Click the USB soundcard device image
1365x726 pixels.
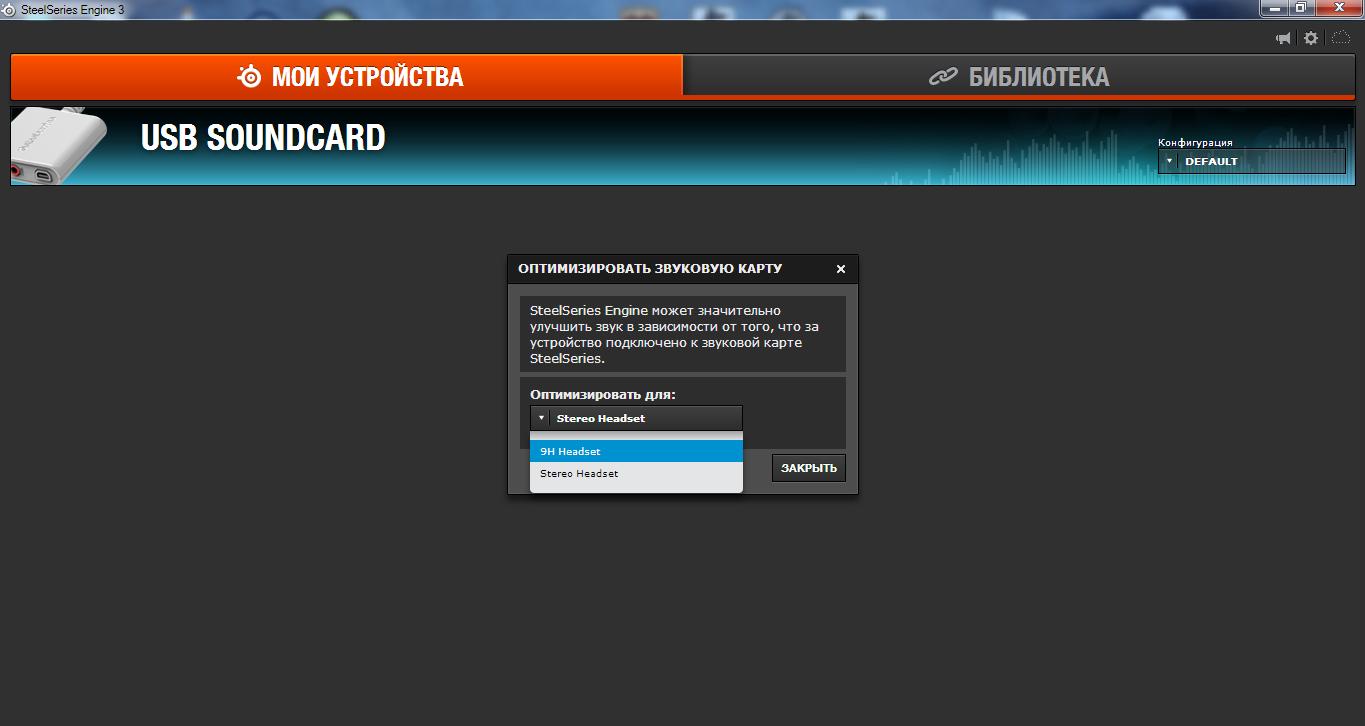[58, 146]
